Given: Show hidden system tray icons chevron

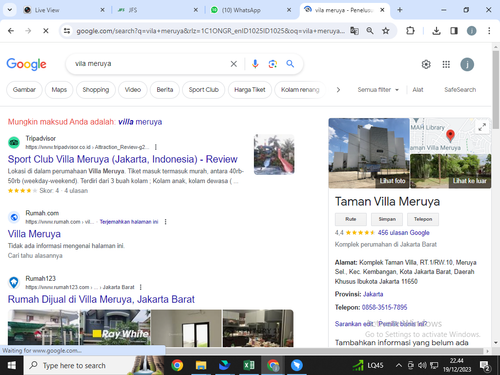Looking at the screenshot, I should point(399,365).
